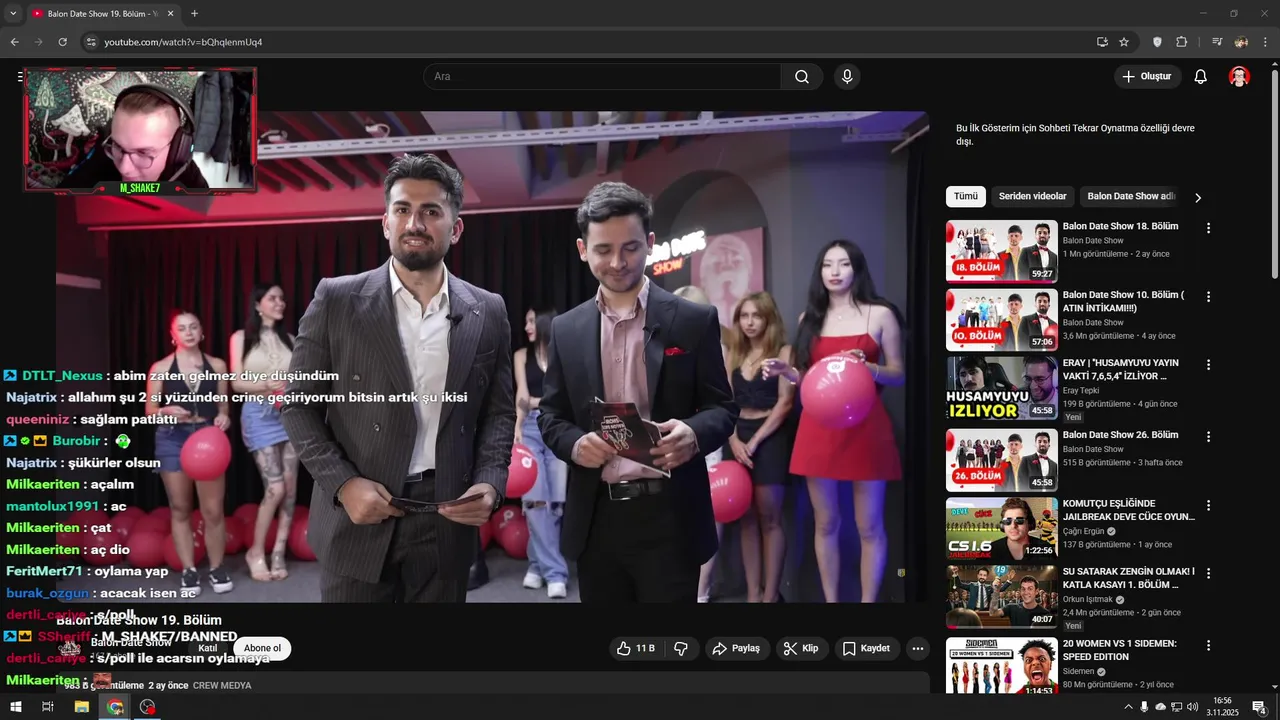Open the Chrome profile avatar

pos(1241,42)
